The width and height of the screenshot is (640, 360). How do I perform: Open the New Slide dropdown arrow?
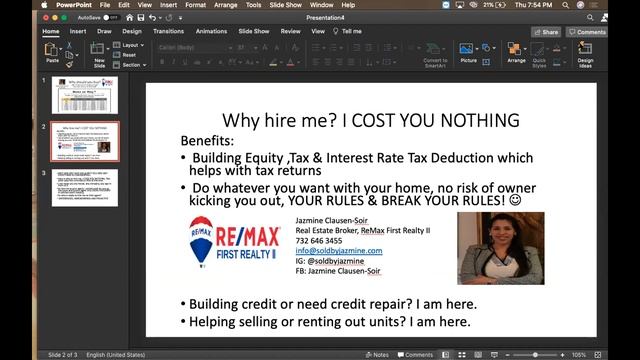tap(107, 49)
